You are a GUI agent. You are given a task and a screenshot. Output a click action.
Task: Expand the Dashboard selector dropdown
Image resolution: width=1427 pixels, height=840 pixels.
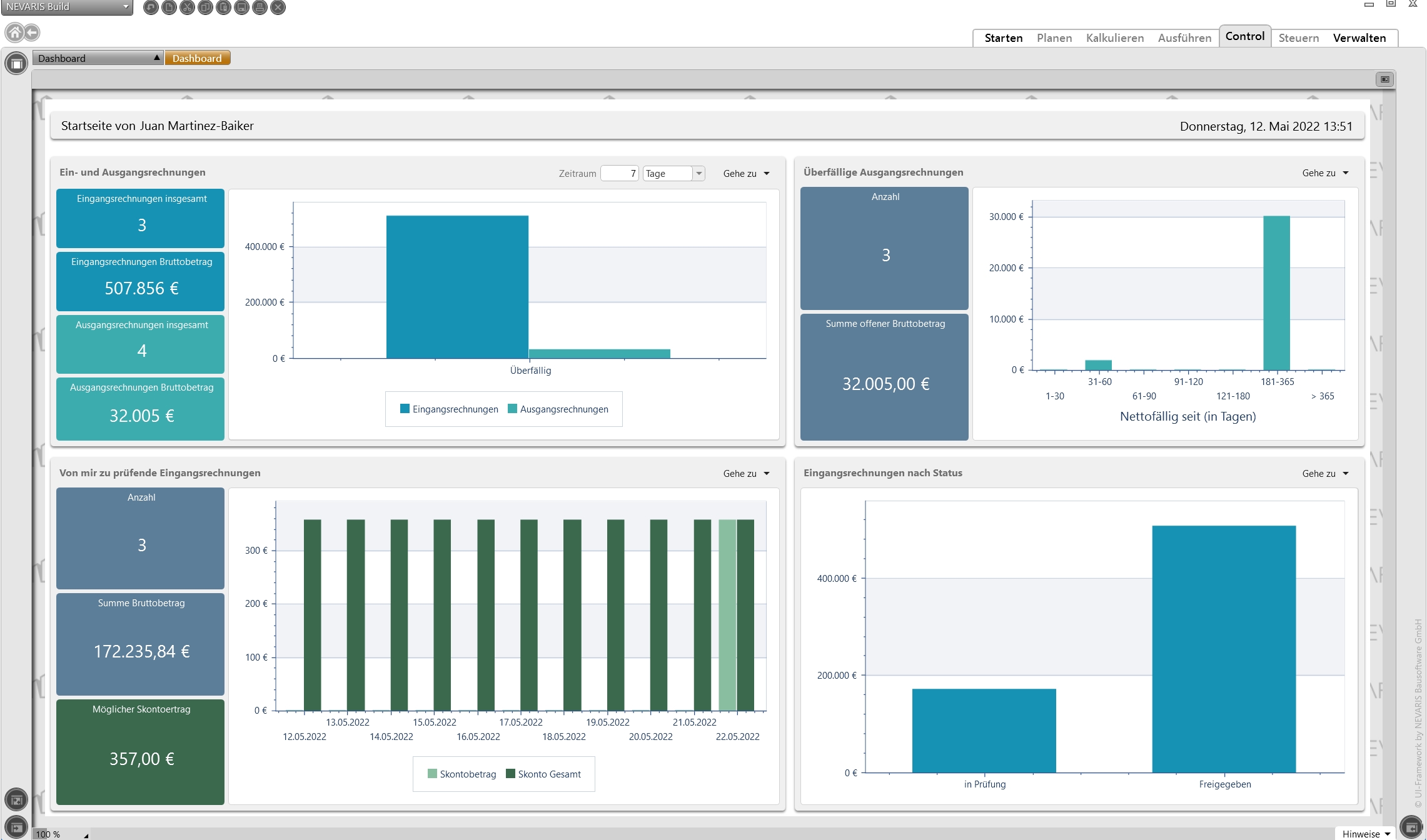click(157, 58)
